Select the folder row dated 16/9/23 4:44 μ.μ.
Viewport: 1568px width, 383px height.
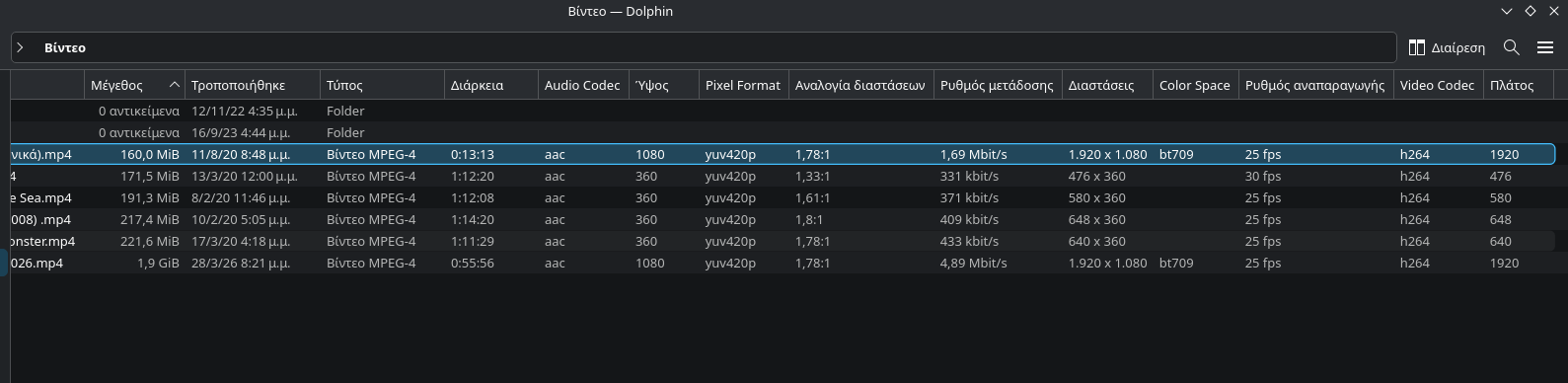[x=783, y=132]
